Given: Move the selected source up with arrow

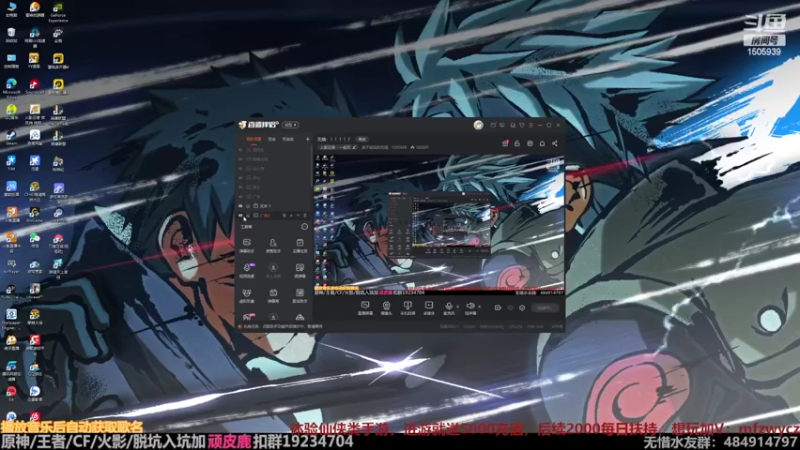Looking at the screenshot, I should point(291,215).
